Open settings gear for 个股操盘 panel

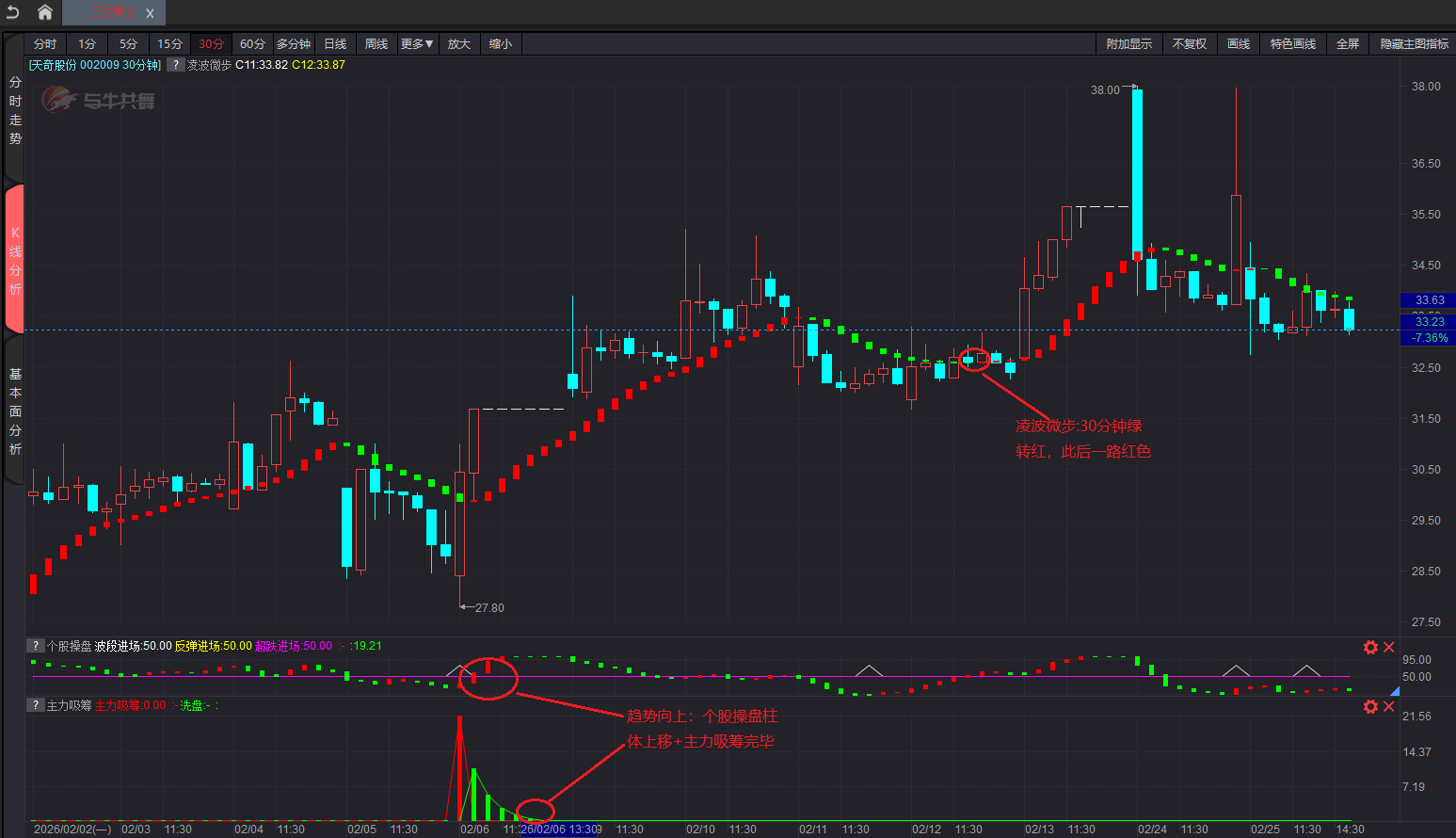(1370, 647)
